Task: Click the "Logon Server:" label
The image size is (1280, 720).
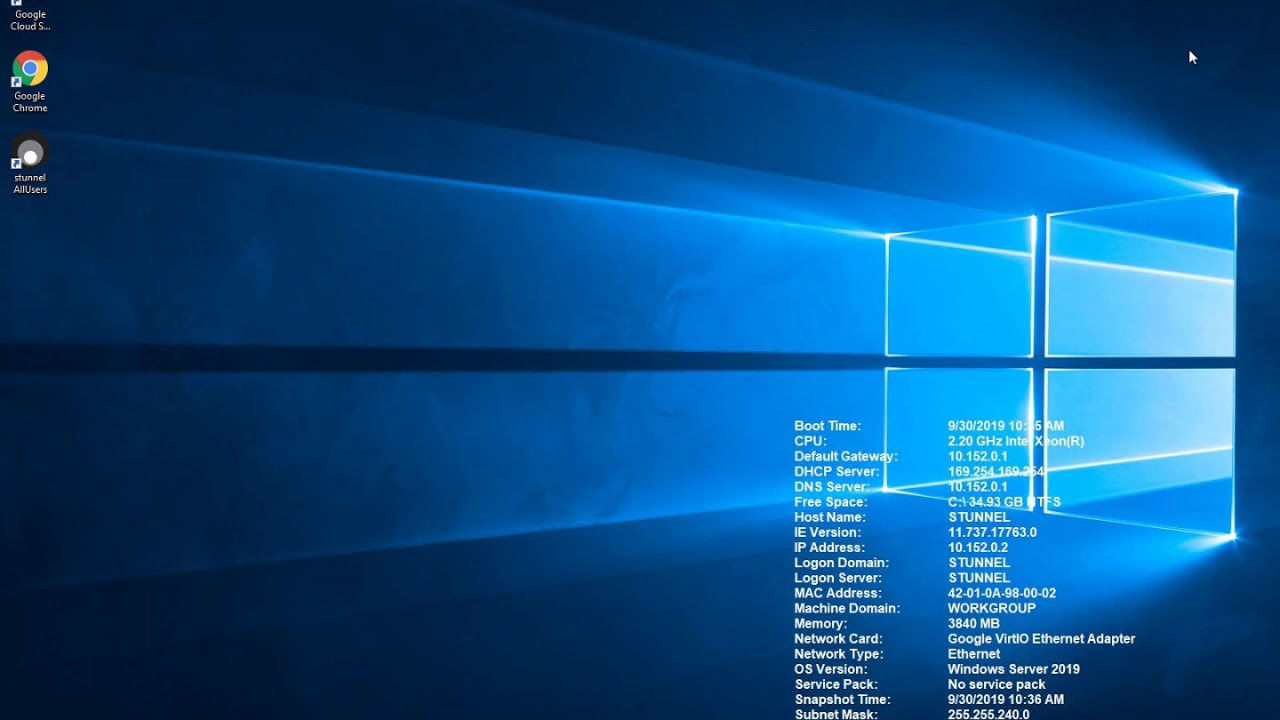Action: [x=838, y=578]
